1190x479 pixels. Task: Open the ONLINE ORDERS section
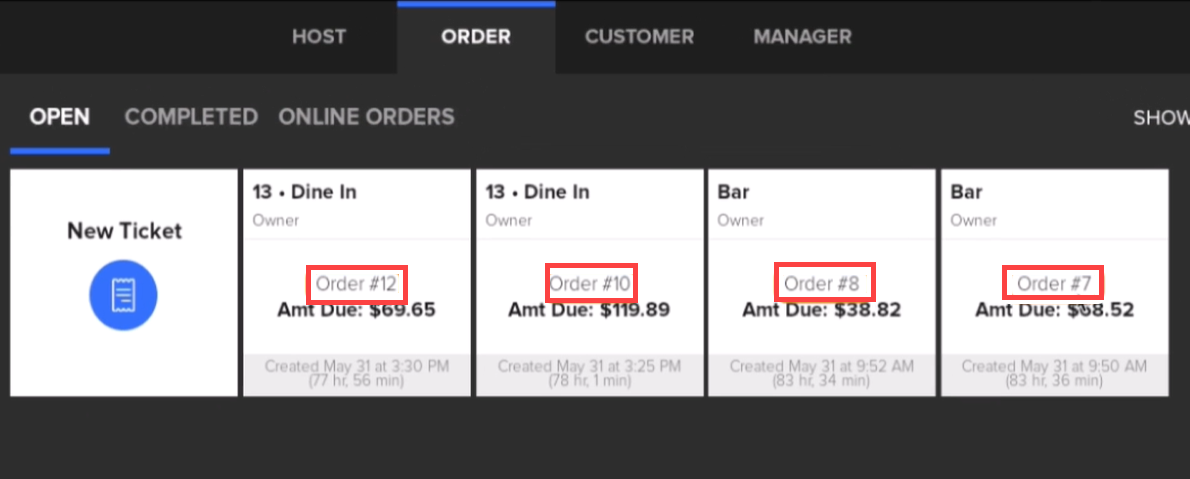point(366,117)
